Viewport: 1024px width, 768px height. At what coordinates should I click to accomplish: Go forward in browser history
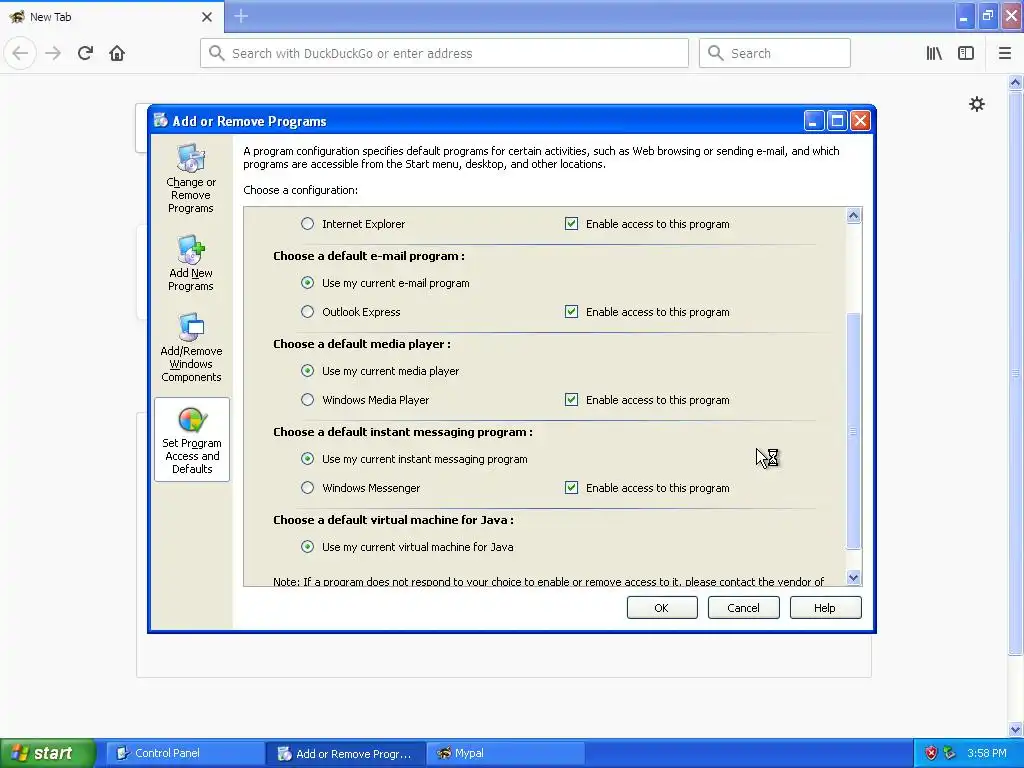pyautogui.click(x=53, y=53)
